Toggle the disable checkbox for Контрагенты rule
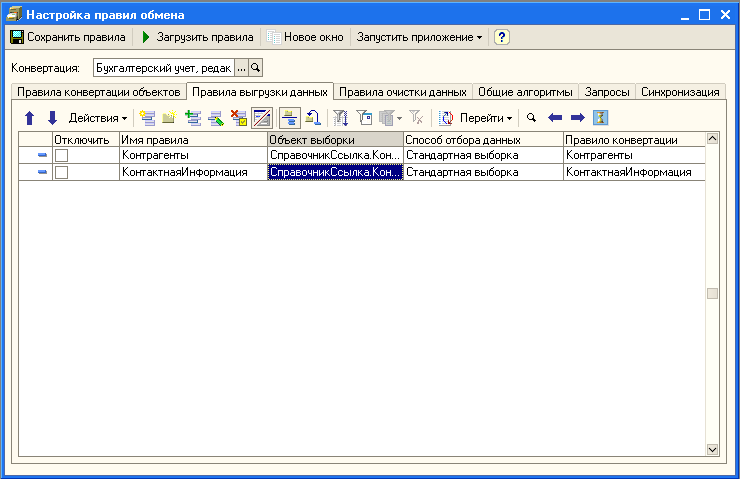The width and height of the screenshot is (740, 479). coord(61,156)
